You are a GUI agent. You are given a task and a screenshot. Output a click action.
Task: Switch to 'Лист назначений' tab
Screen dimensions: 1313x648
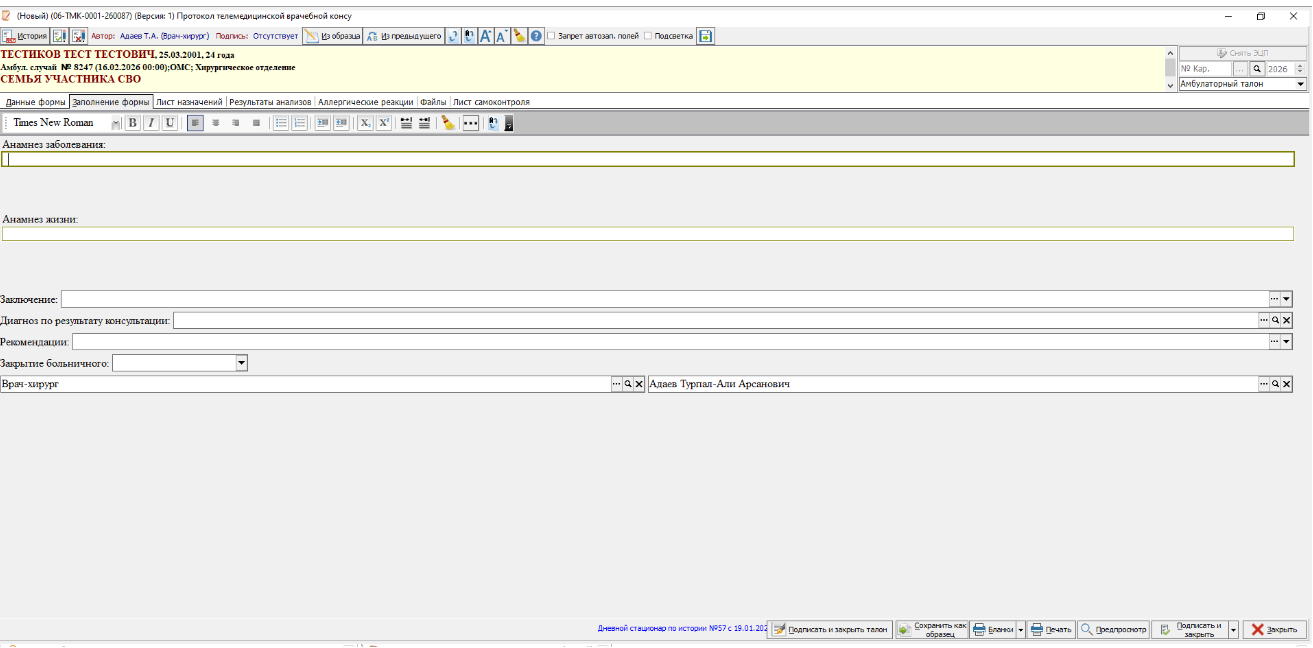[189, 102]
